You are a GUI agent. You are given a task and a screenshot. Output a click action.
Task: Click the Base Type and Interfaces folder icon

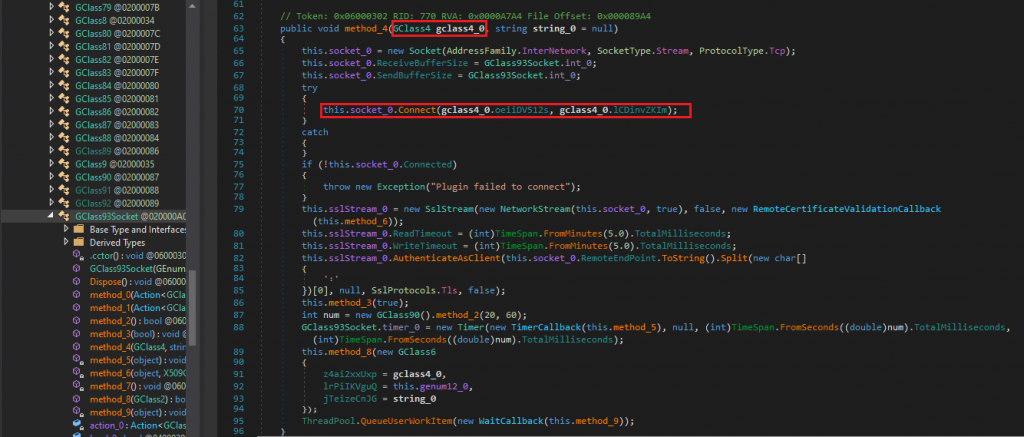tap(79, 229)
